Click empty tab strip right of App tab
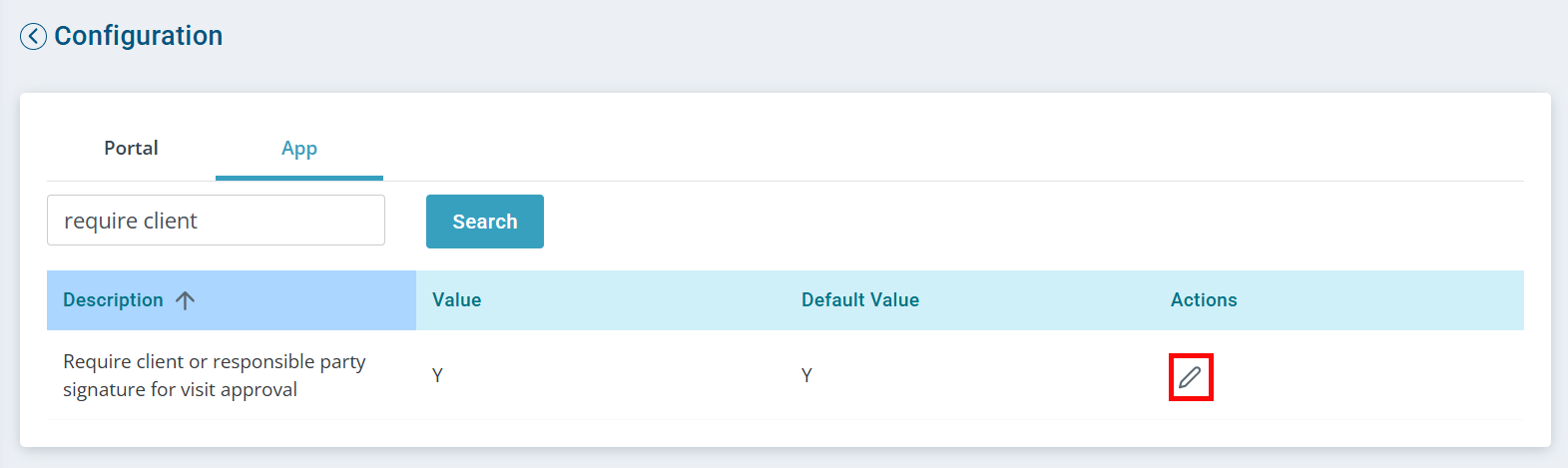This screenshot has width=1568, height=468. coord(898,149)
